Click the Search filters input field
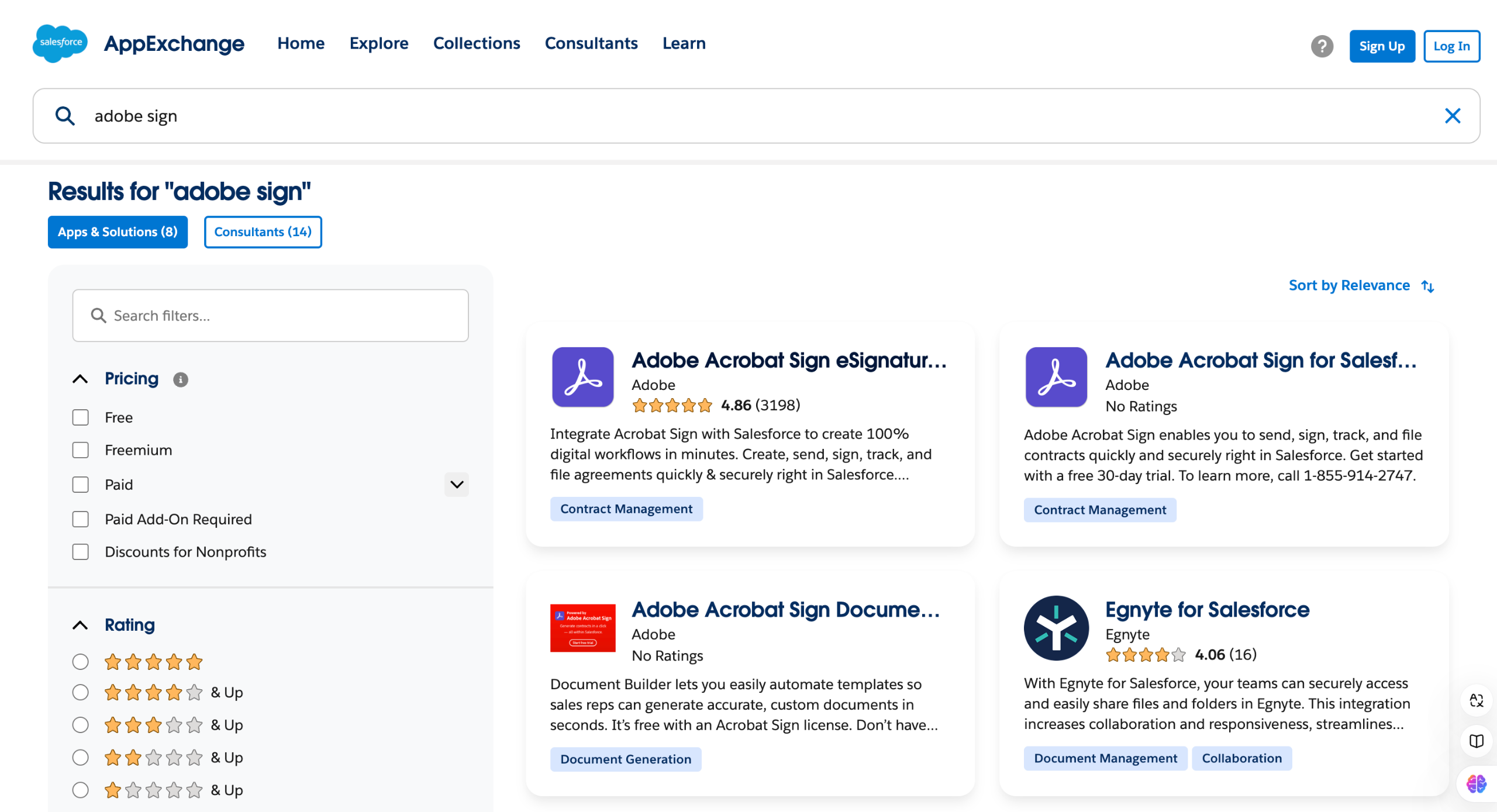 click(x=270, y=316)
